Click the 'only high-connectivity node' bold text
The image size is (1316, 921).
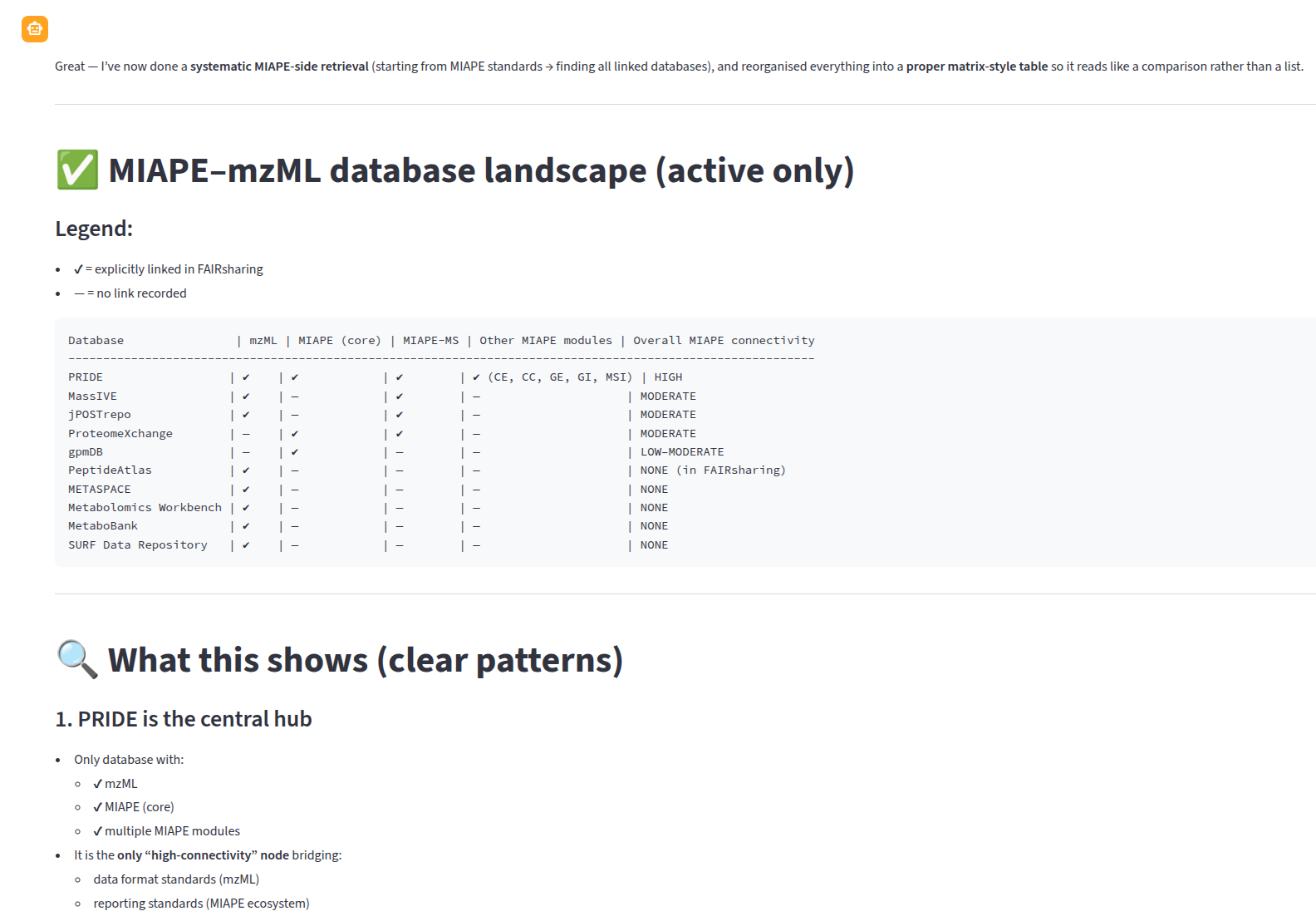click(x=203, y=855)
